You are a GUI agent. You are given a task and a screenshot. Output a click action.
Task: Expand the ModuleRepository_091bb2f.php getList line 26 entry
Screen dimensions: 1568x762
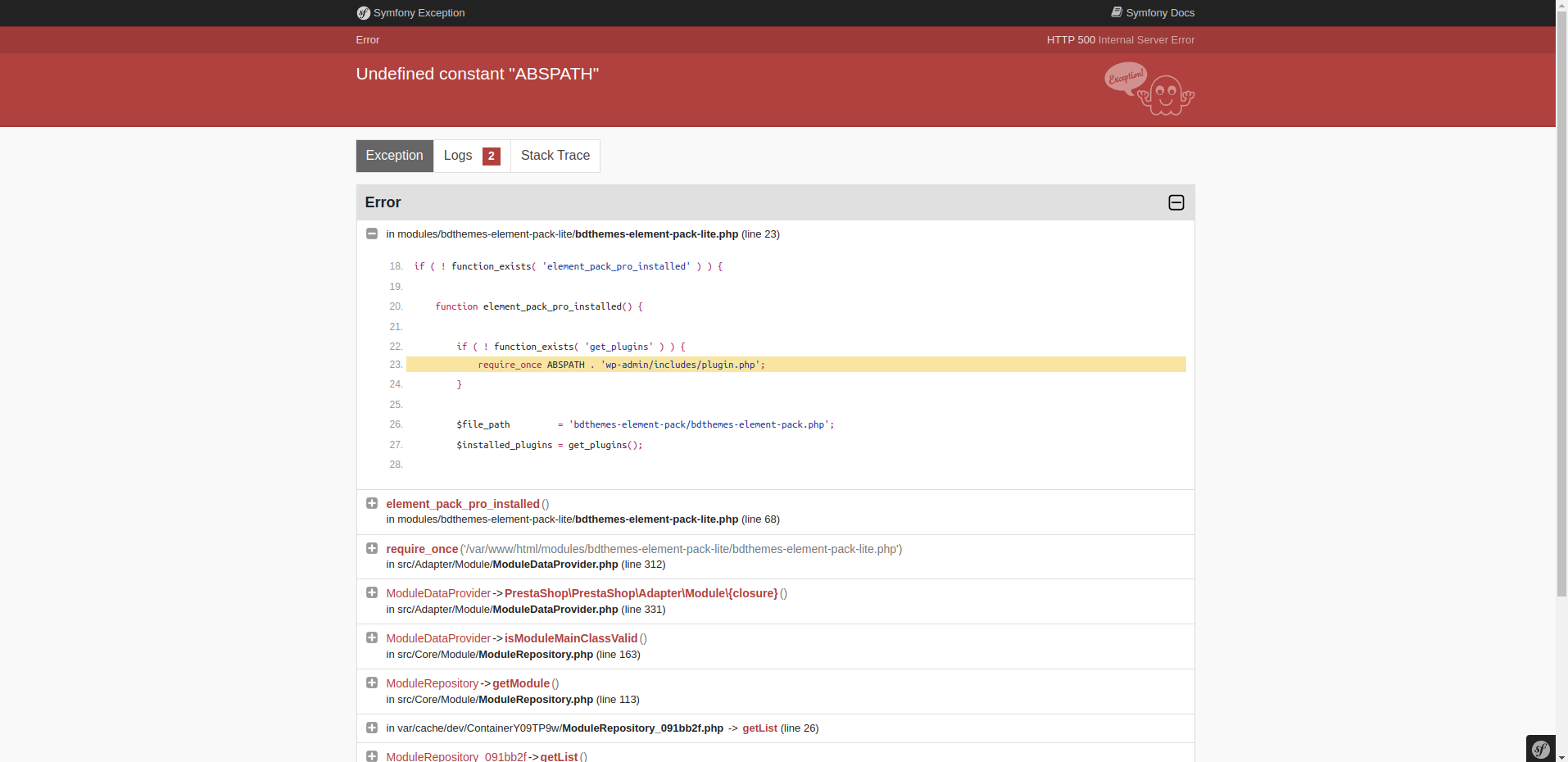point(372,728)
